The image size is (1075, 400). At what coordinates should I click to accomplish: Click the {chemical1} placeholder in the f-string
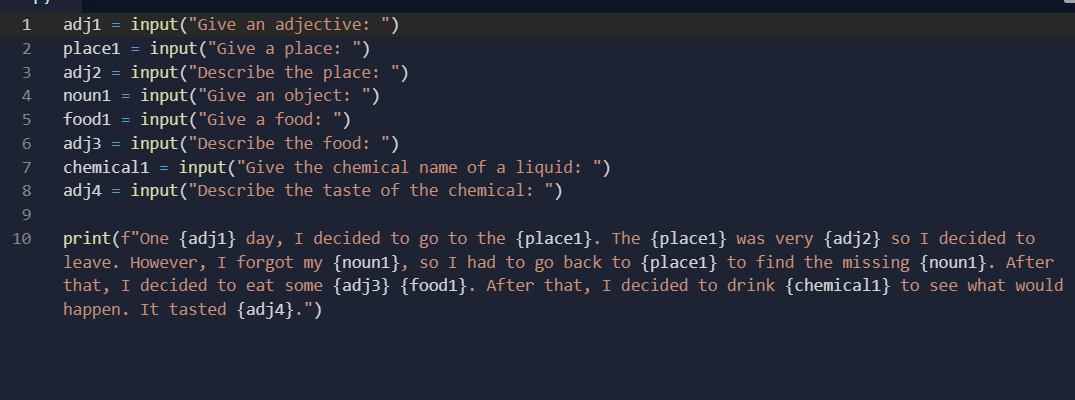[838, 286]
